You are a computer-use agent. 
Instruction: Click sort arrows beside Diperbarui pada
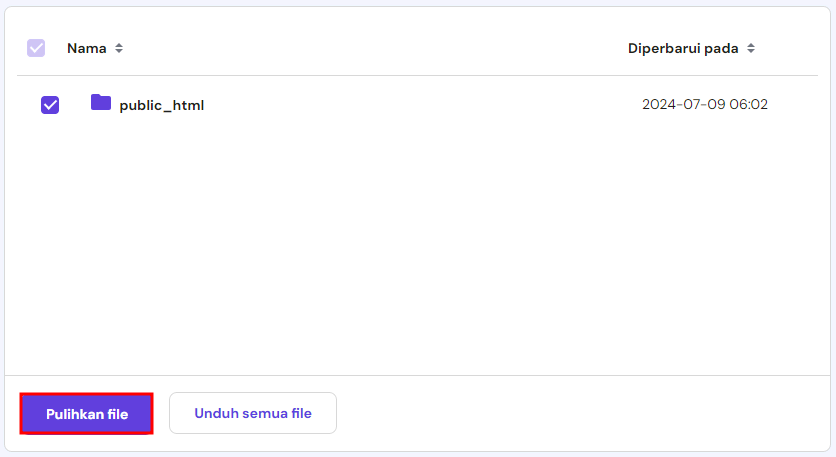751,48
